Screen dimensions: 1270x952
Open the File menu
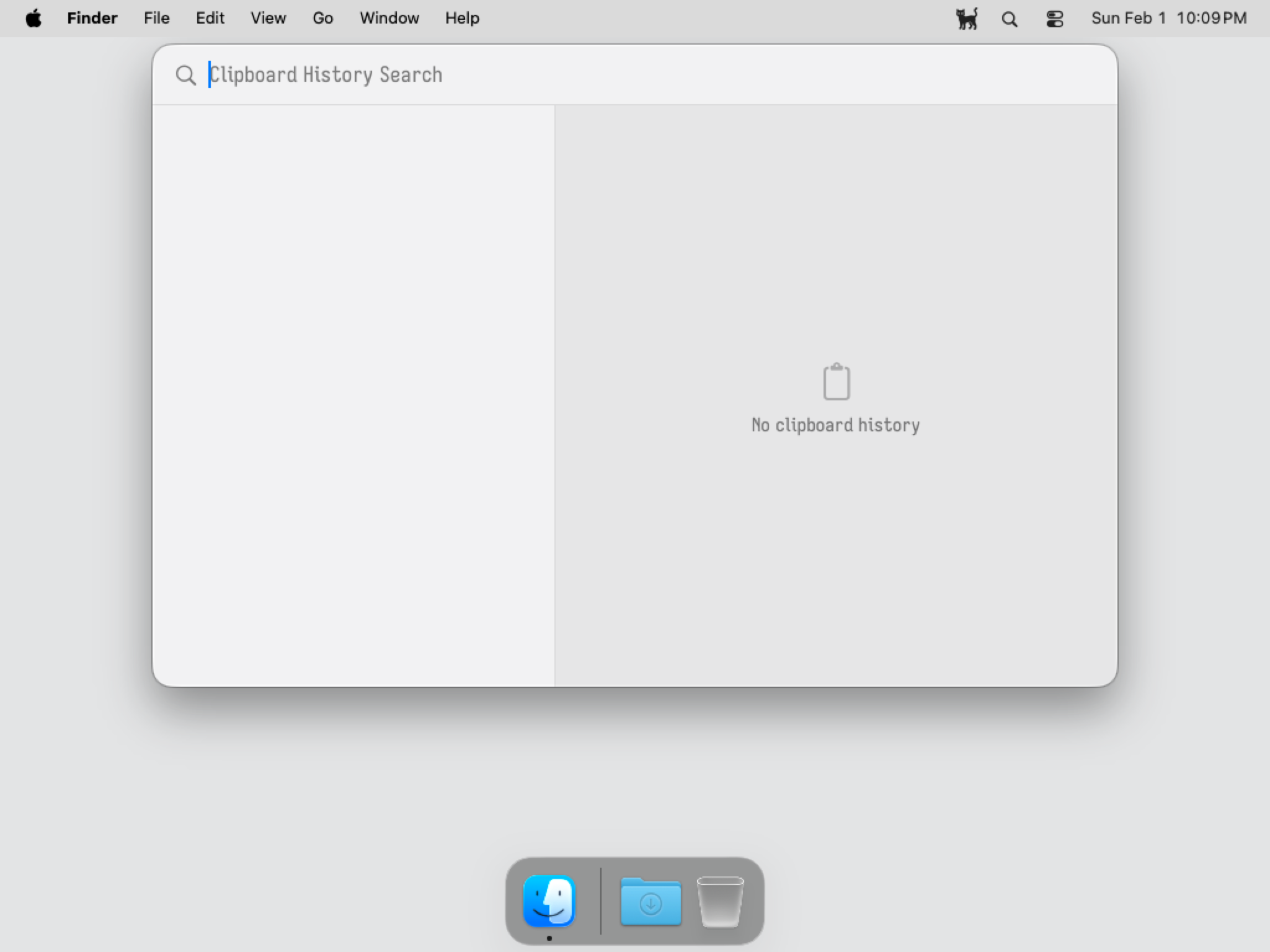(x=156, y=18)
